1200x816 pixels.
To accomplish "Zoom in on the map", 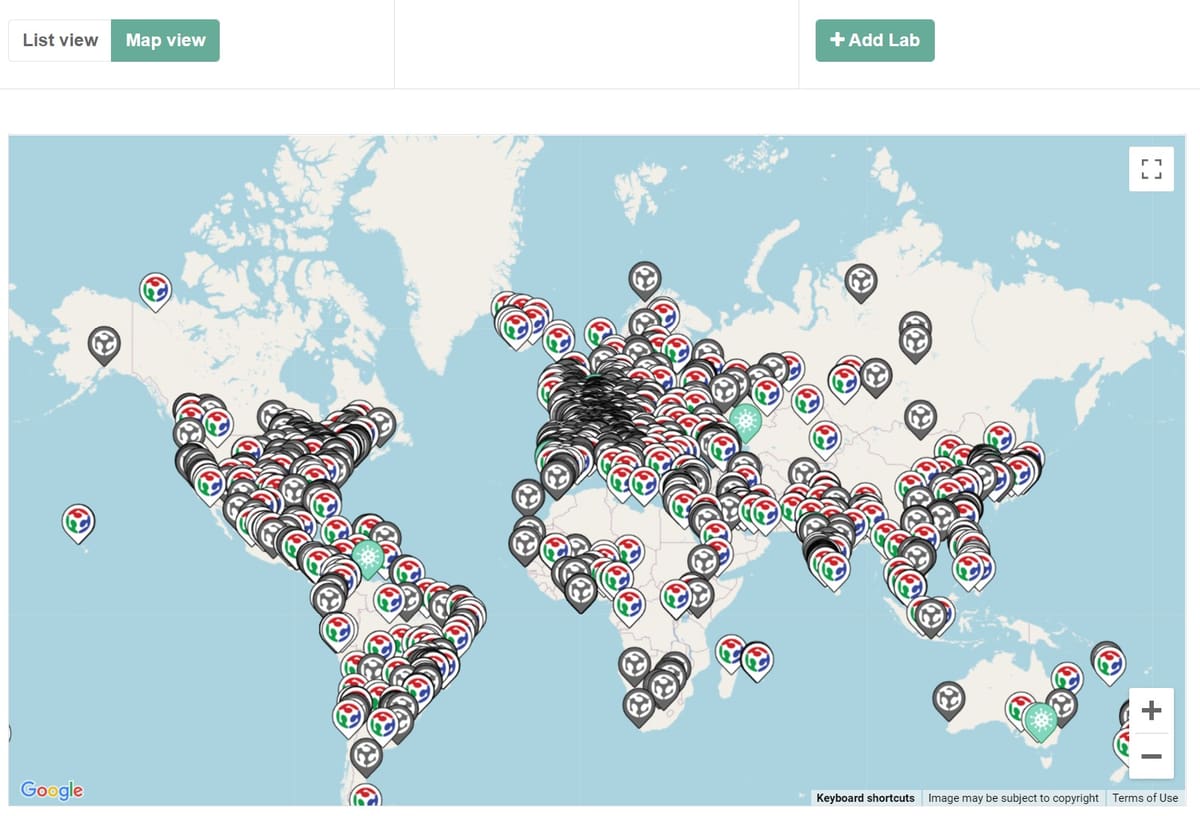I will (1151, 711).
